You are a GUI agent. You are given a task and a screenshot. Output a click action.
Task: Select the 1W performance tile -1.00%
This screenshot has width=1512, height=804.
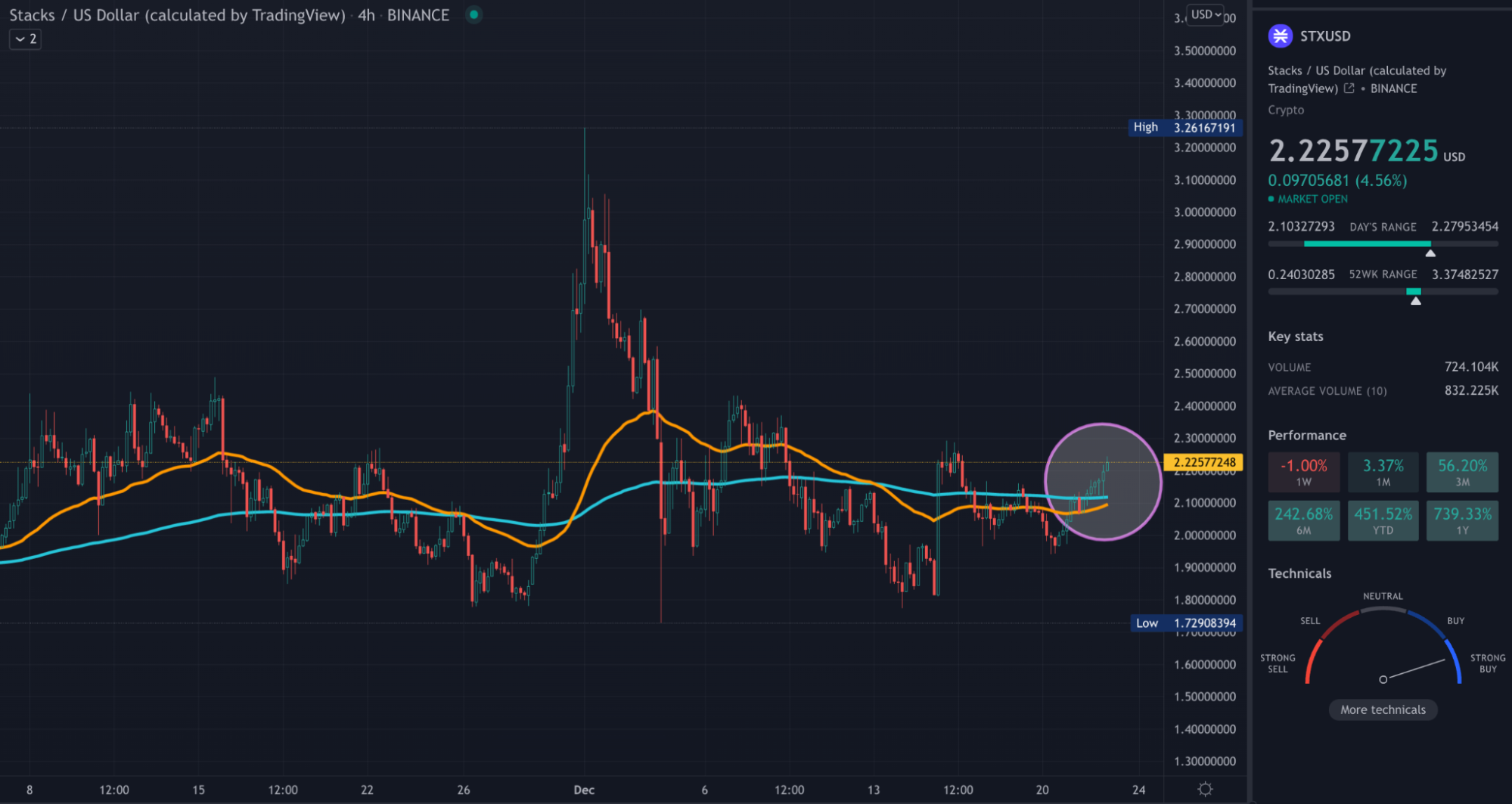(x=1303, y=472)
